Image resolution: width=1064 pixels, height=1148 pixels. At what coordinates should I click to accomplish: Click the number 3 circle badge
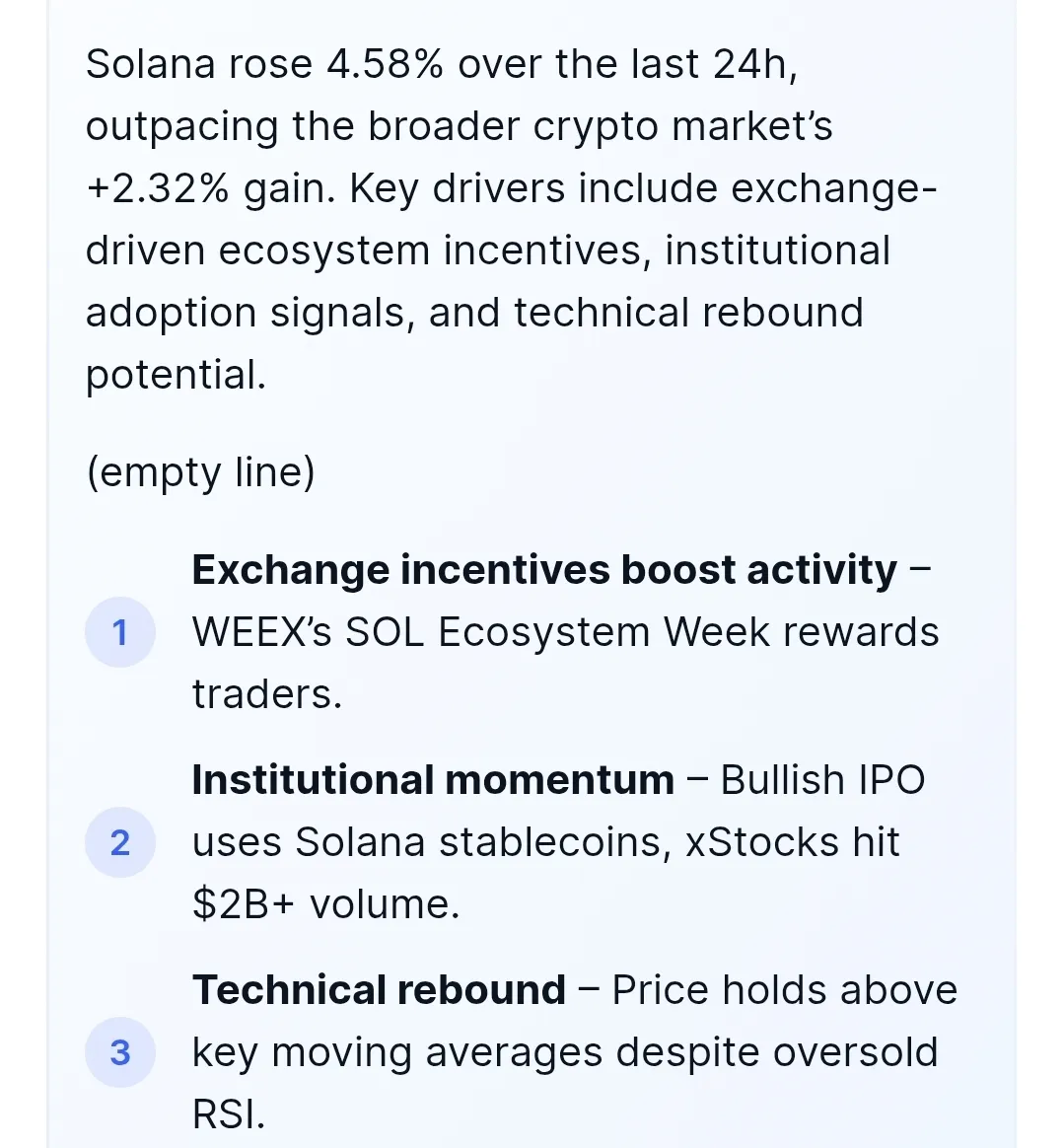tap(120, 1052)
